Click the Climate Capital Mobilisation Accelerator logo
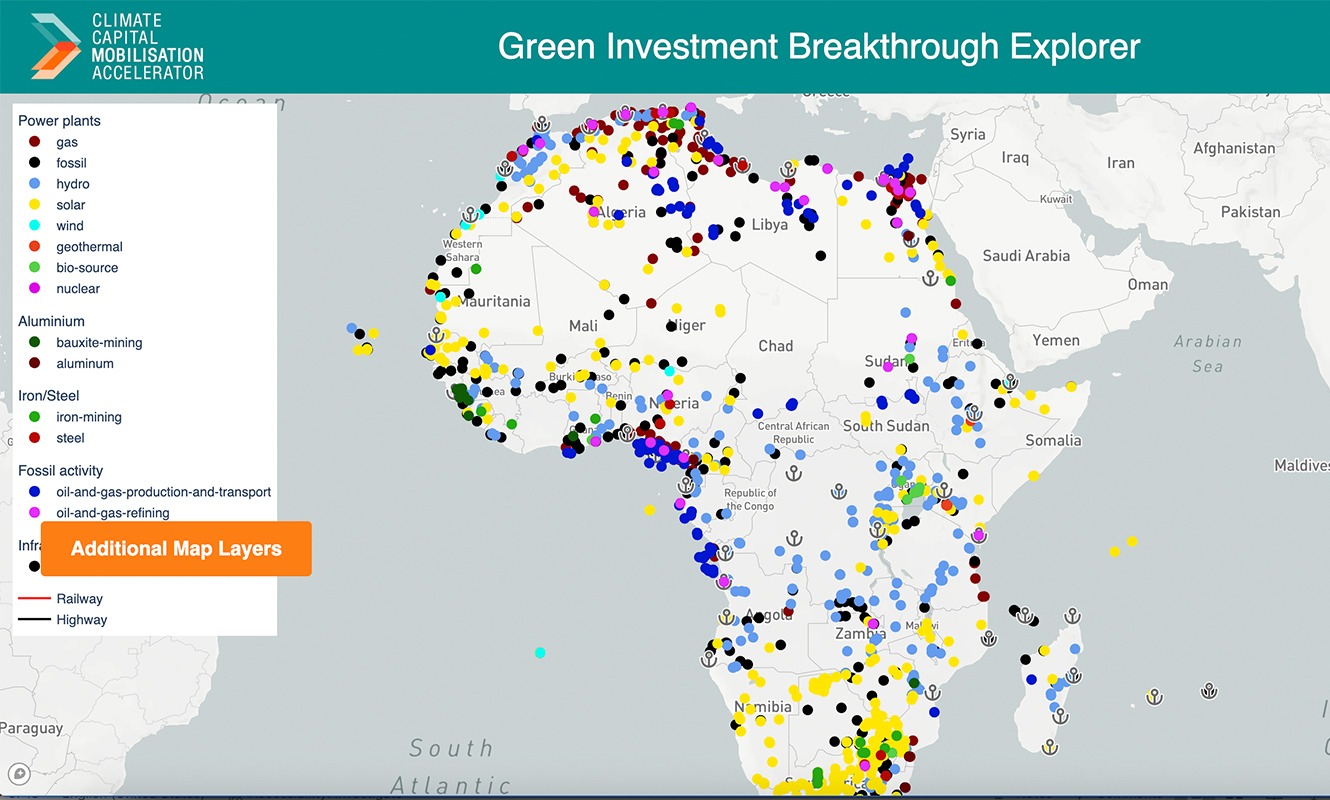This screenshot has width=1330, height=800. pos(117,47)
